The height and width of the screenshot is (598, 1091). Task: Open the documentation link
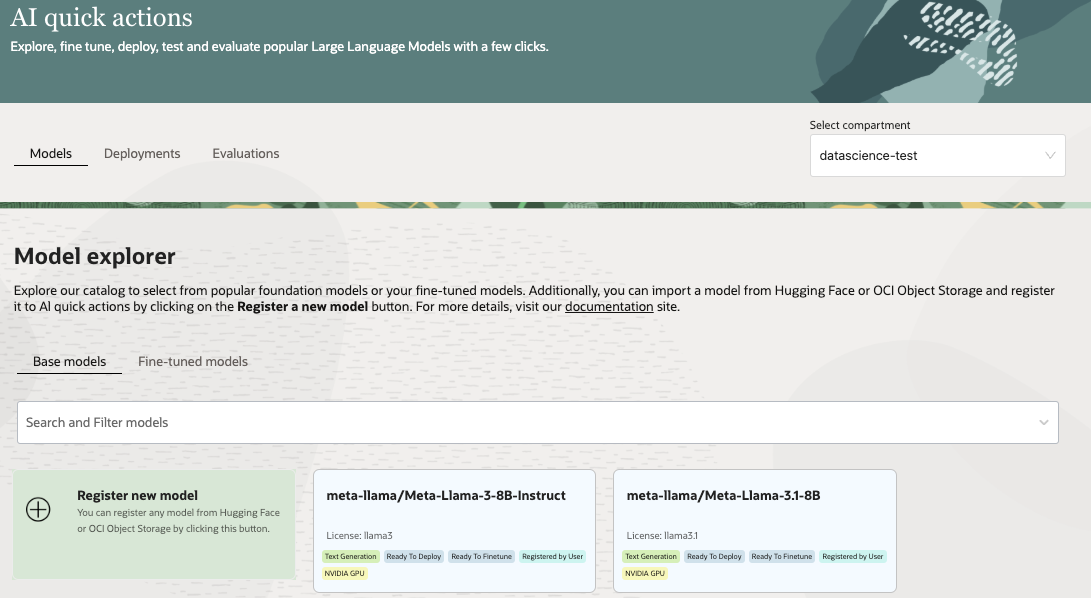click(x=609, y=306)
